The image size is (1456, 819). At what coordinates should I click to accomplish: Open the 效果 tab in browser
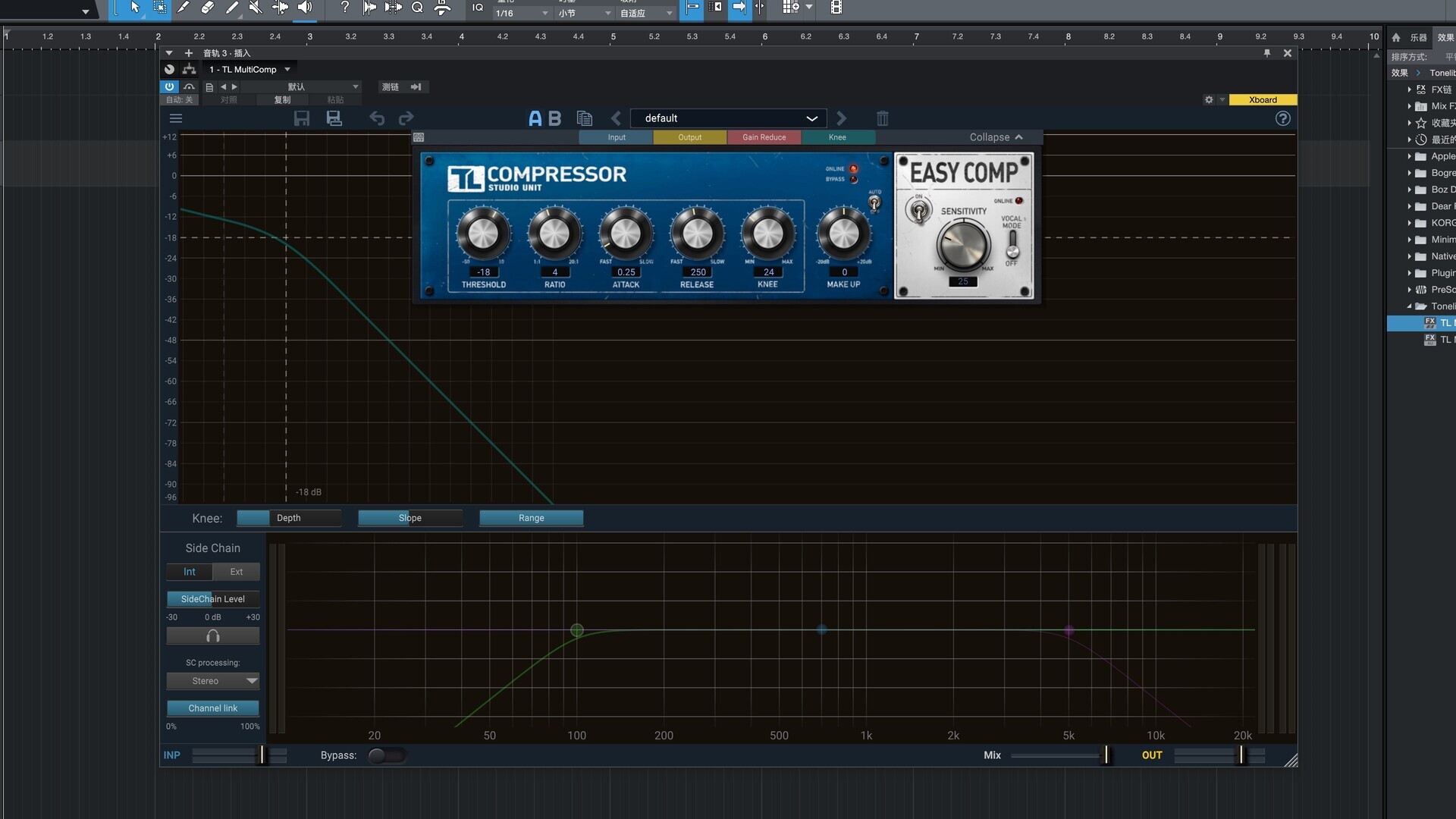(1445, 37)
